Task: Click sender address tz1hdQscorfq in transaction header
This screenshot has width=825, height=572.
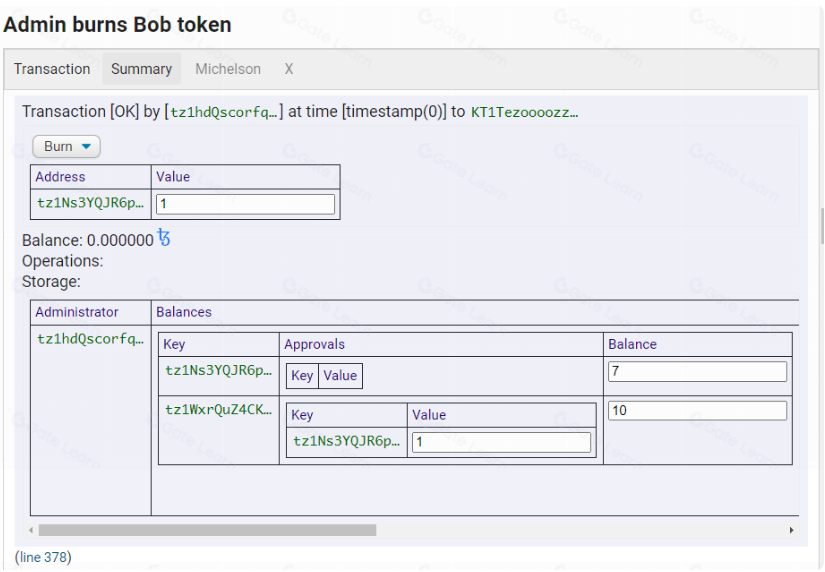Action: [x=224, y=112]
